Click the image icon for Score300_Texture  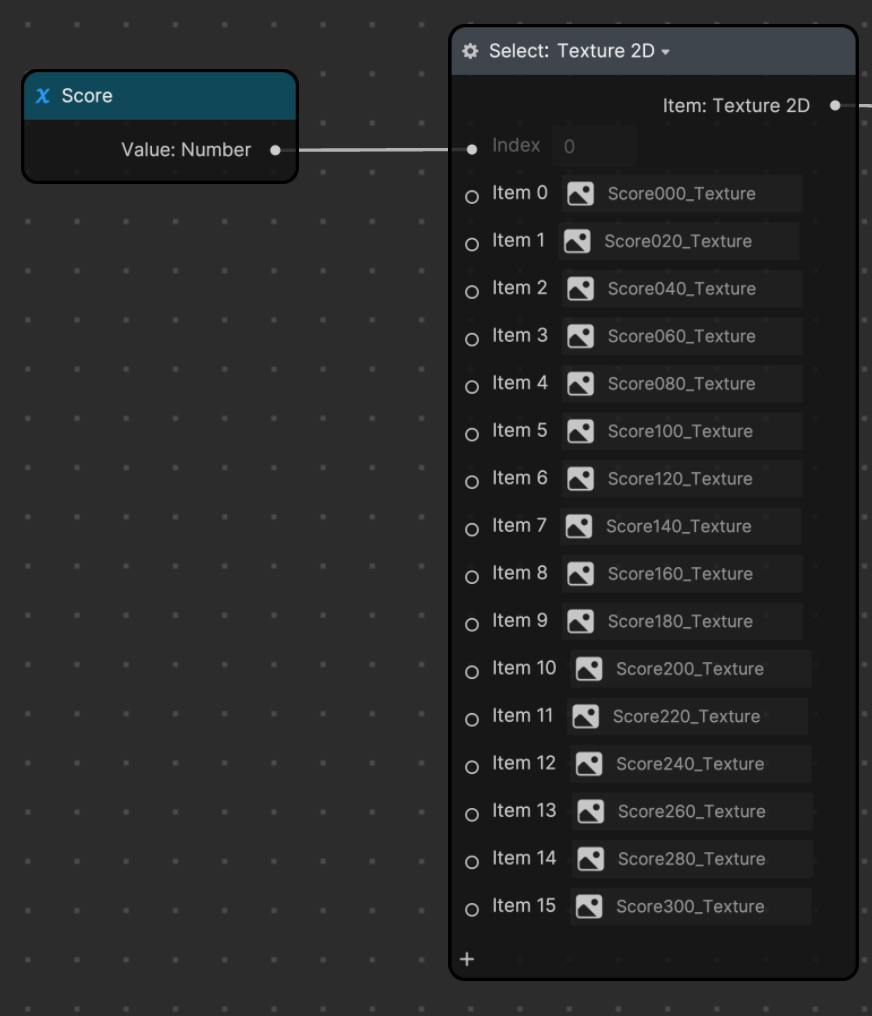click(x=589, y=906)
